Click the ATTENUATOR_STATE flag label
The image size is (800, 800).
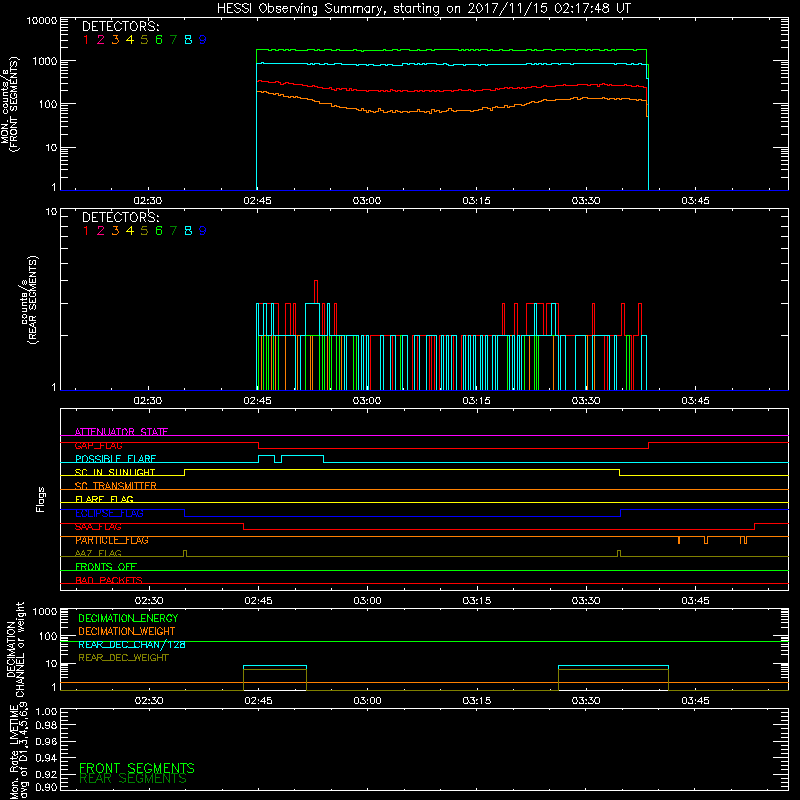tap(121, 432)
